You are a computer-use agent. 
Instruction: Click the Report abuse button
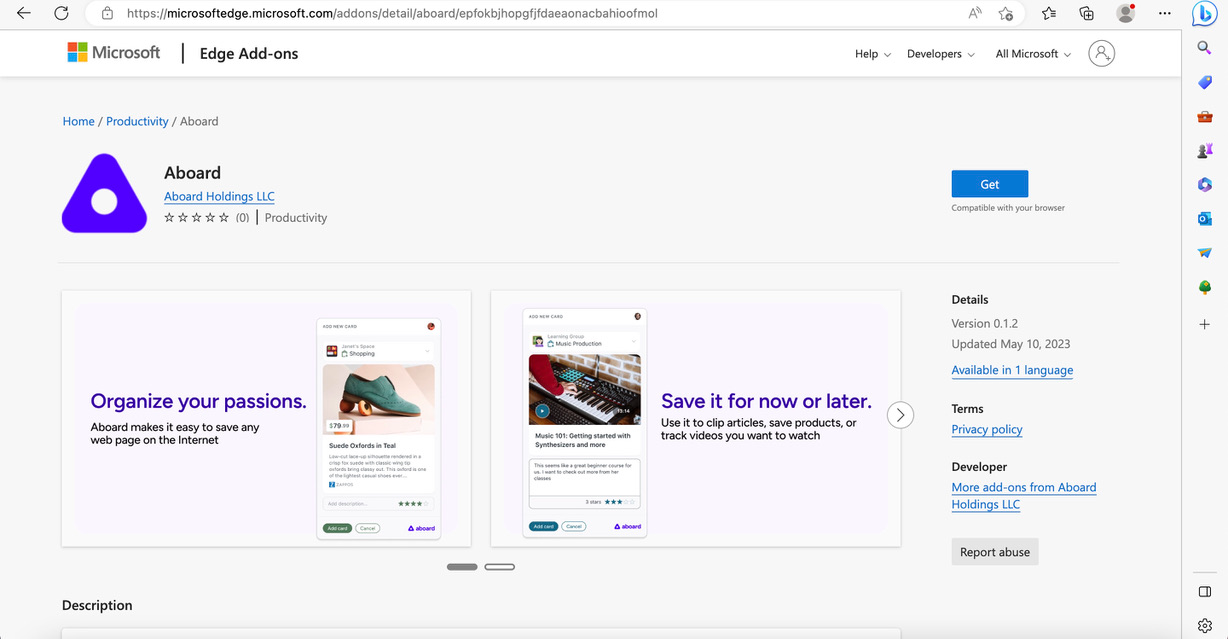995,552
